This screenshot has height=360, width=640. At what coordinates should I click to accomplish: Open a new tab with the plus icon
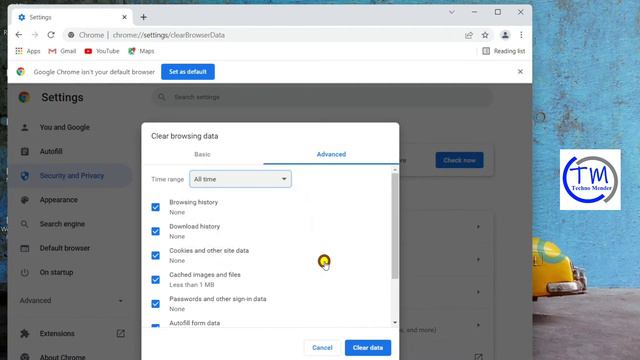143,17
